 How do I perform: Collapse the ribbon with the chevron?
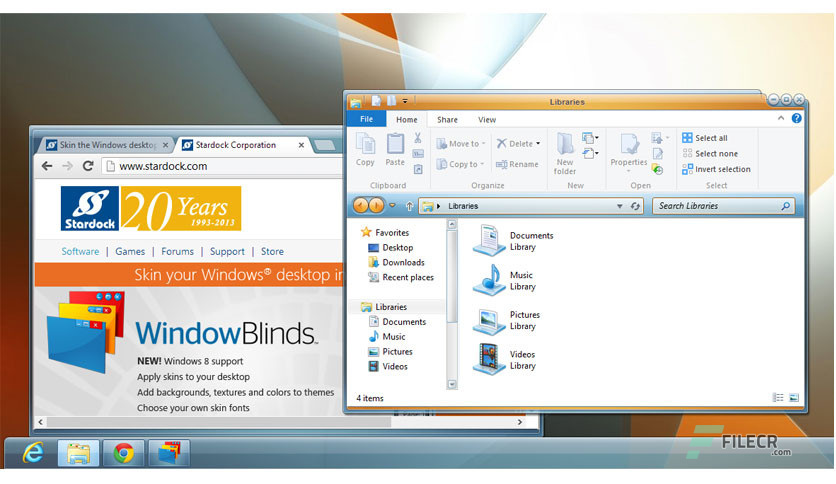(x=781, y=118)
